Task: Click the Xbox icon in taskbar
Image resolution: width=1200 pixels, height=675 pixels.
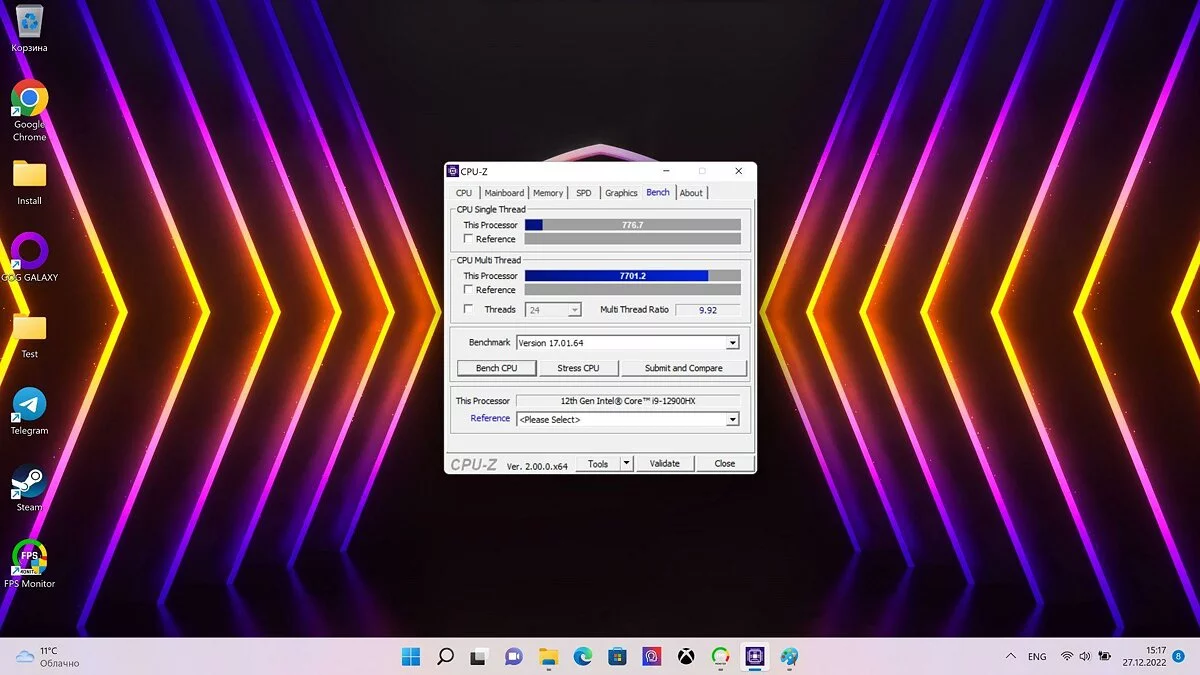Action: pyautogui.click(x=686, y=657)
